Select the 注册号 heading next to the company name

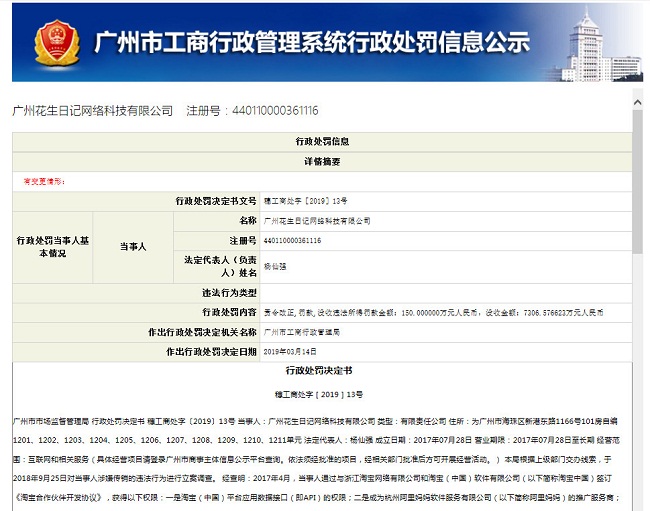(x=252, y=111)
